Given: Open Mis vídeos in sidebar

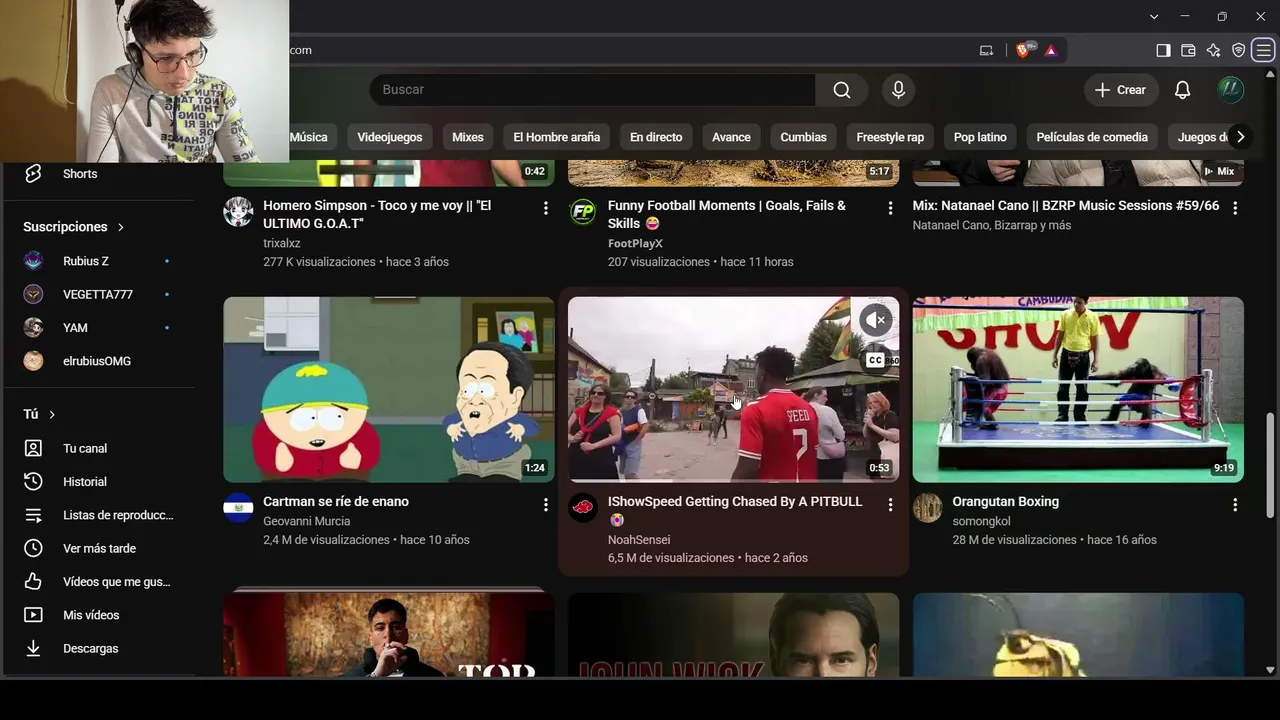Looking at the screenshot, I should click(x=97, y=615).
